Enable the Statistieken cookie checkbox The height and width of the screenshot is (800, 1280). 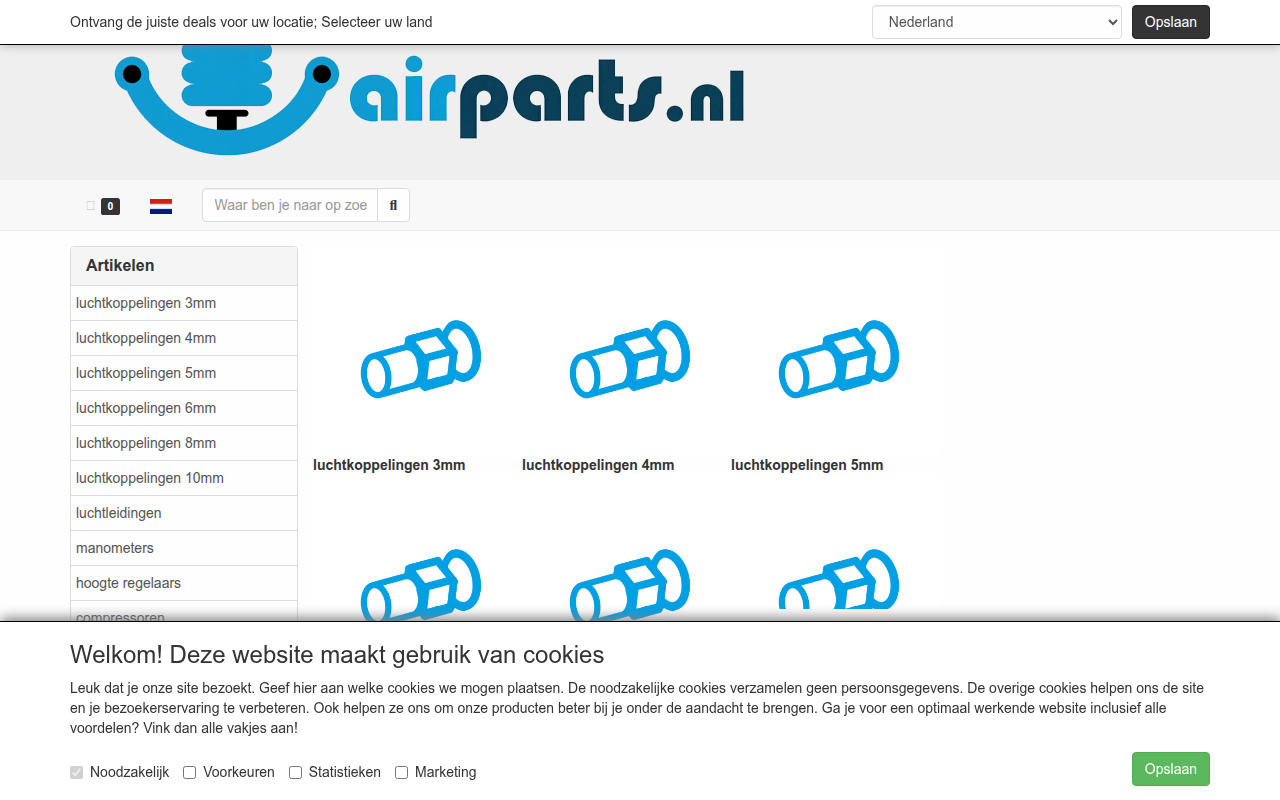pyautogui.click(x=296, y=772)
